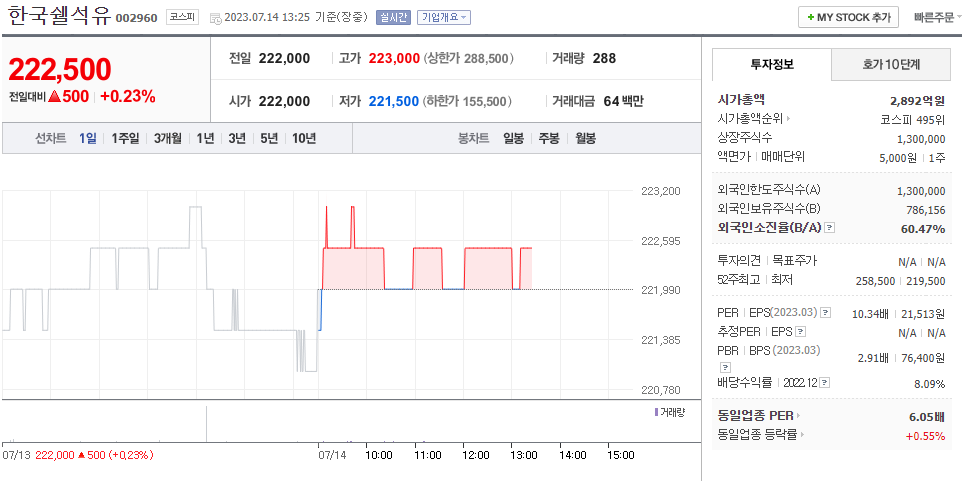Screen dimensions: 972x481
Task: Click the MY STOCK 추가 button
Action: click(x=848, y=17)
